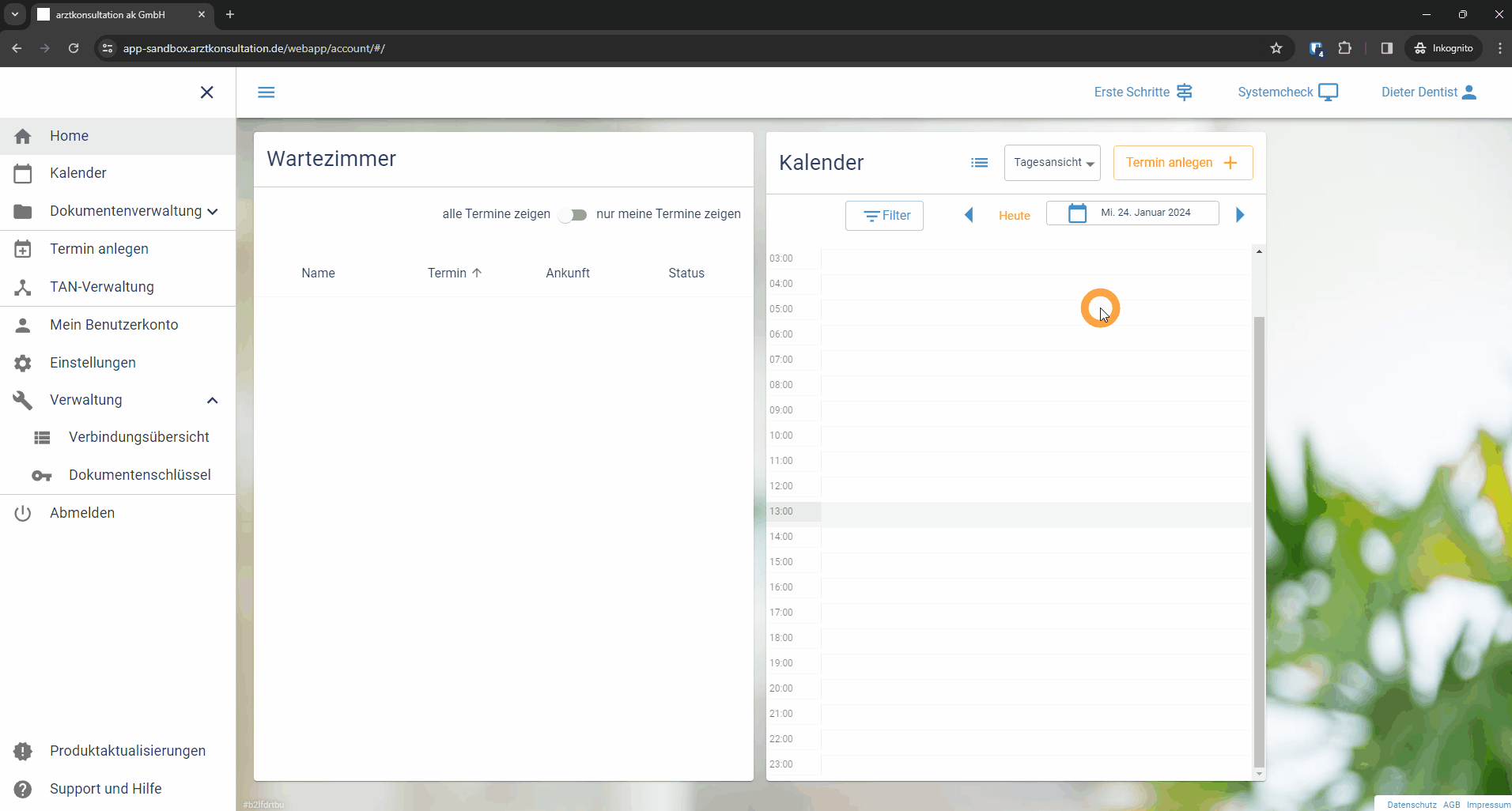The image size is (1512, 811).
Task: Collapse the Verwaltung section
Action: [x=212, y=400]
